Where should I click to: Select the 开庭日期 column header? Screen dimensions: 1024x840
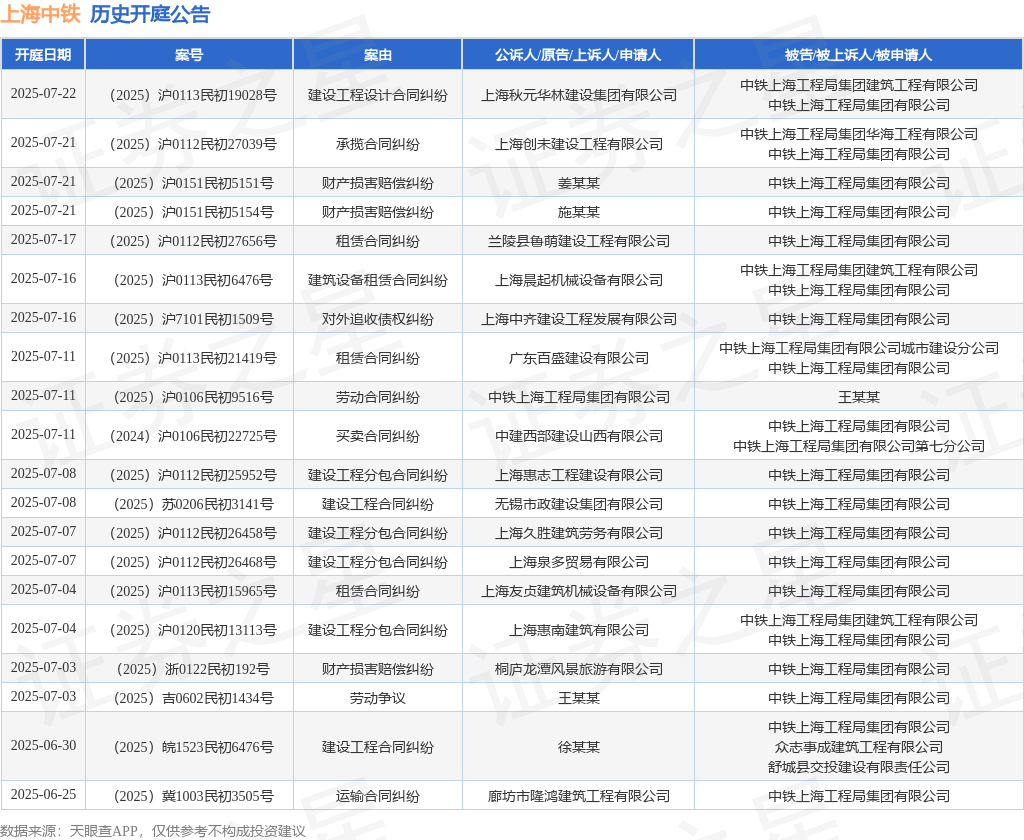pos(43,54)
